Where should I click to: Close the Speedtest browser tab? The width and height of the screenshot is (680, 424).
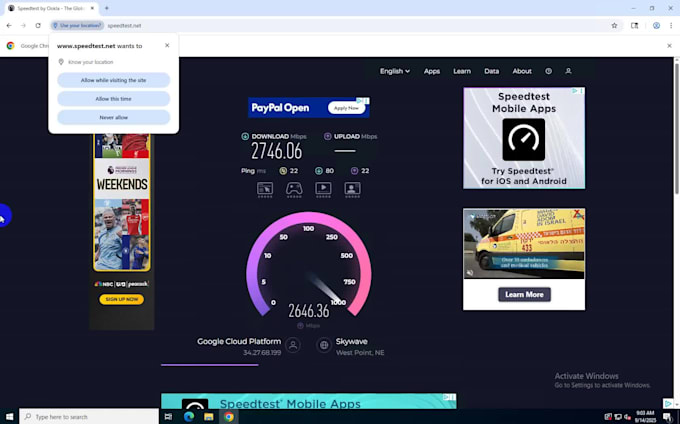(x=92, y=8)
